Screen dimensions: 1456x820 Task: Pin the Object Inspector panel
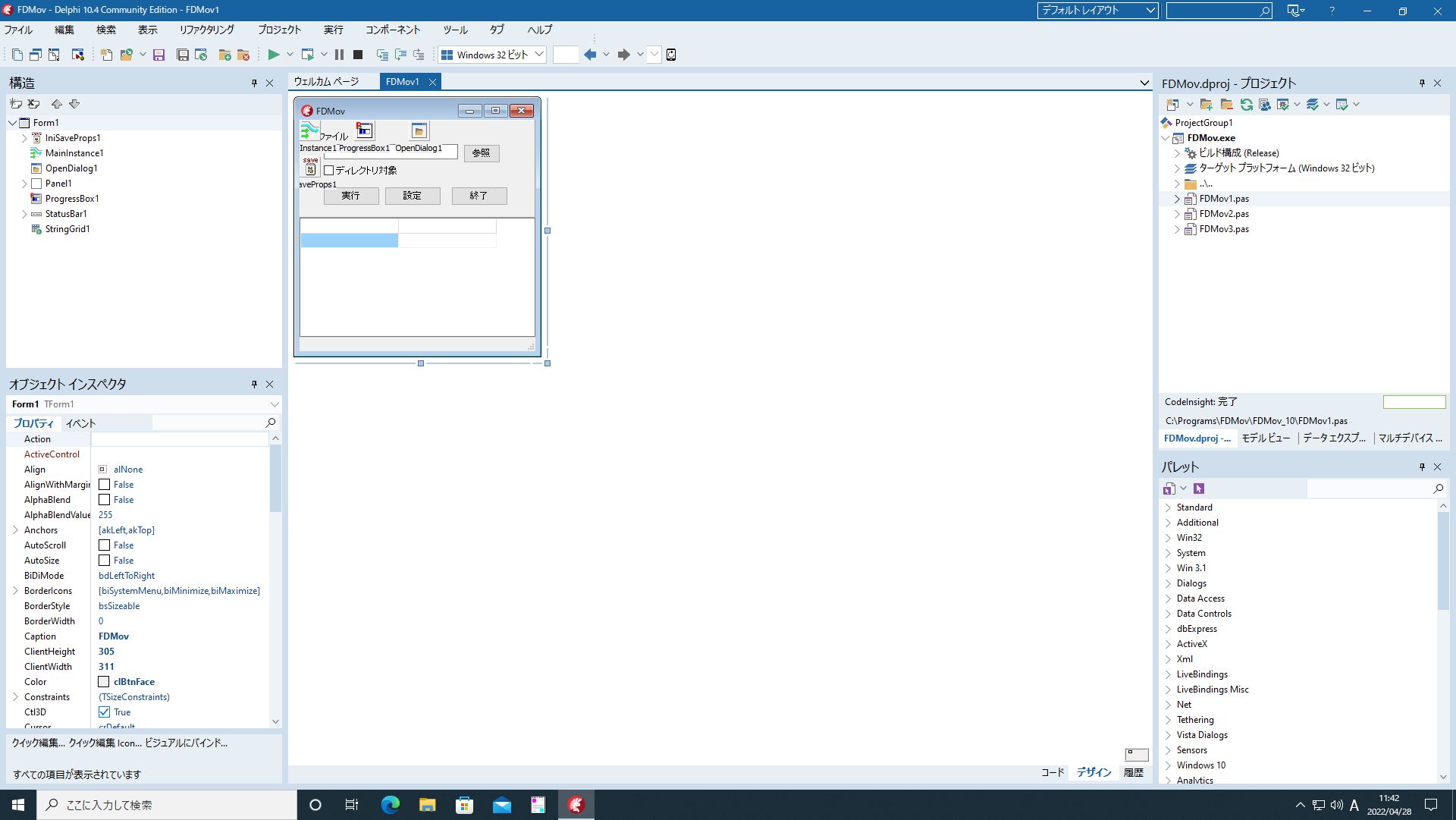254,385
